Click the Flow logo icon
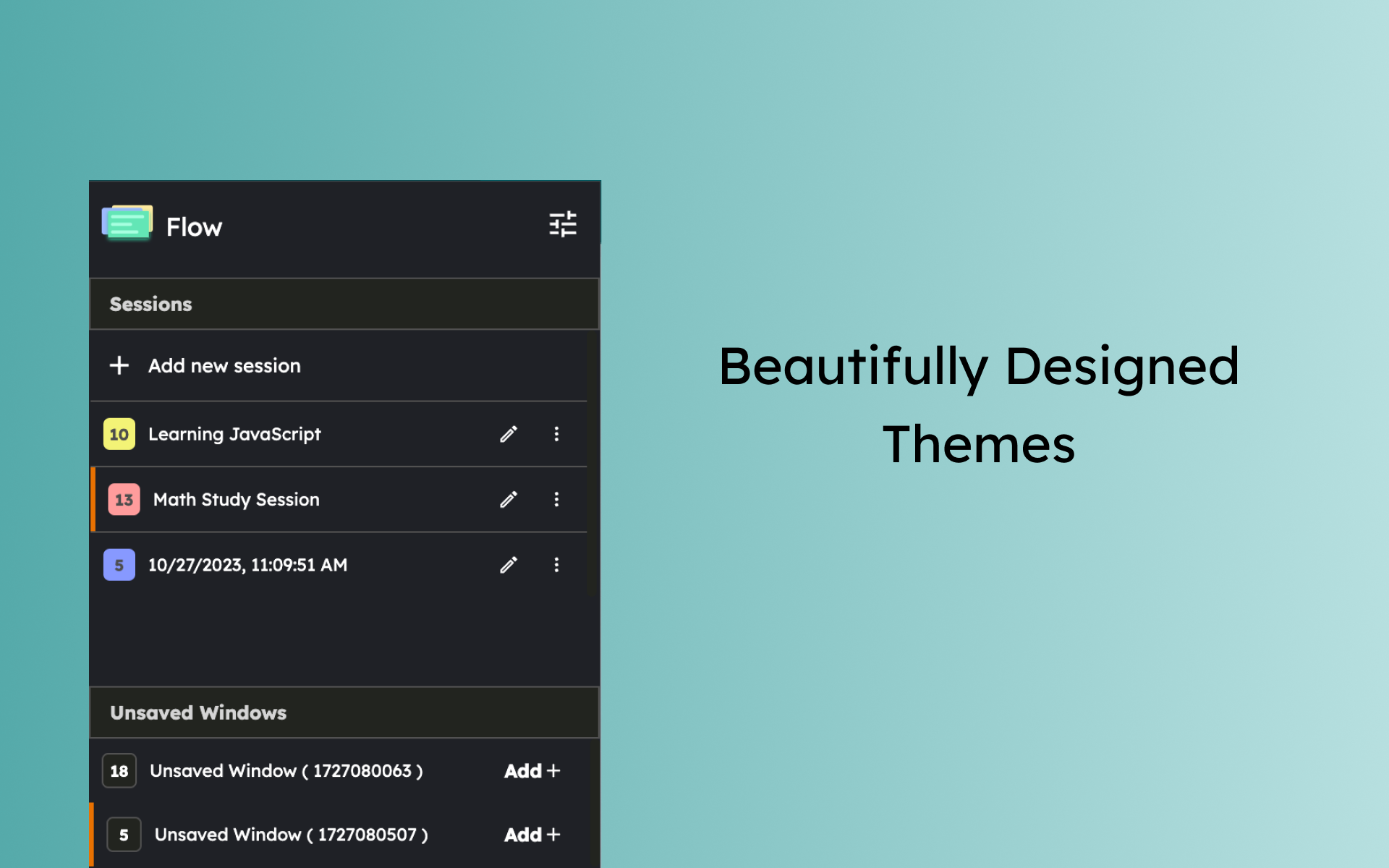This screenshot has width=1389, height=868. pyautogui.click(x=127, y=224)
